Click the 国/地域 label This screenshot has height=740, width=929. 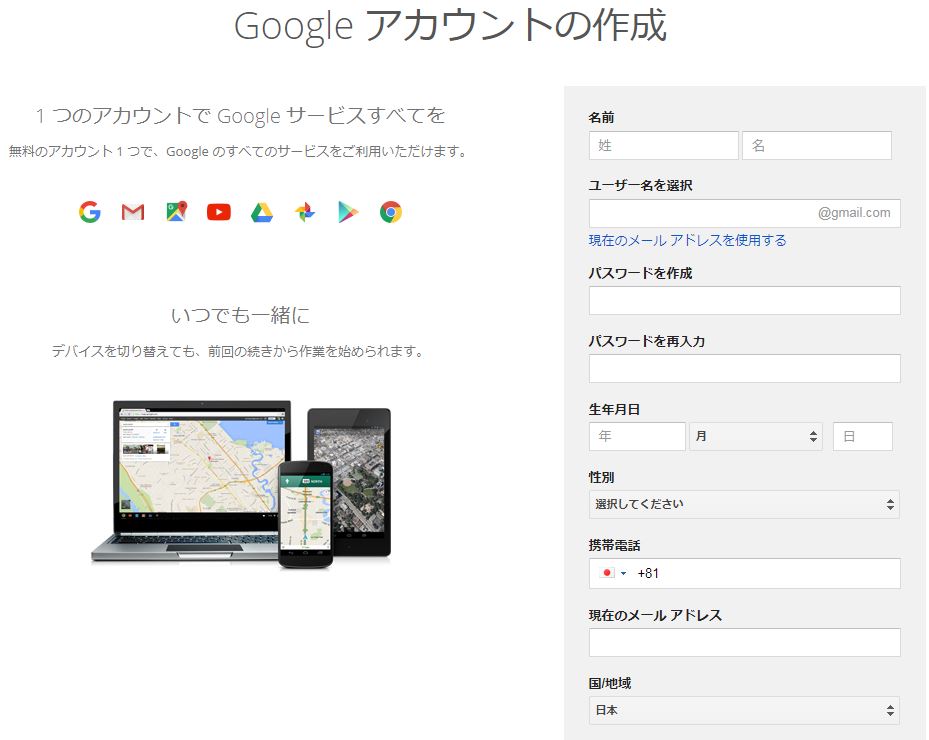point(610,683)
